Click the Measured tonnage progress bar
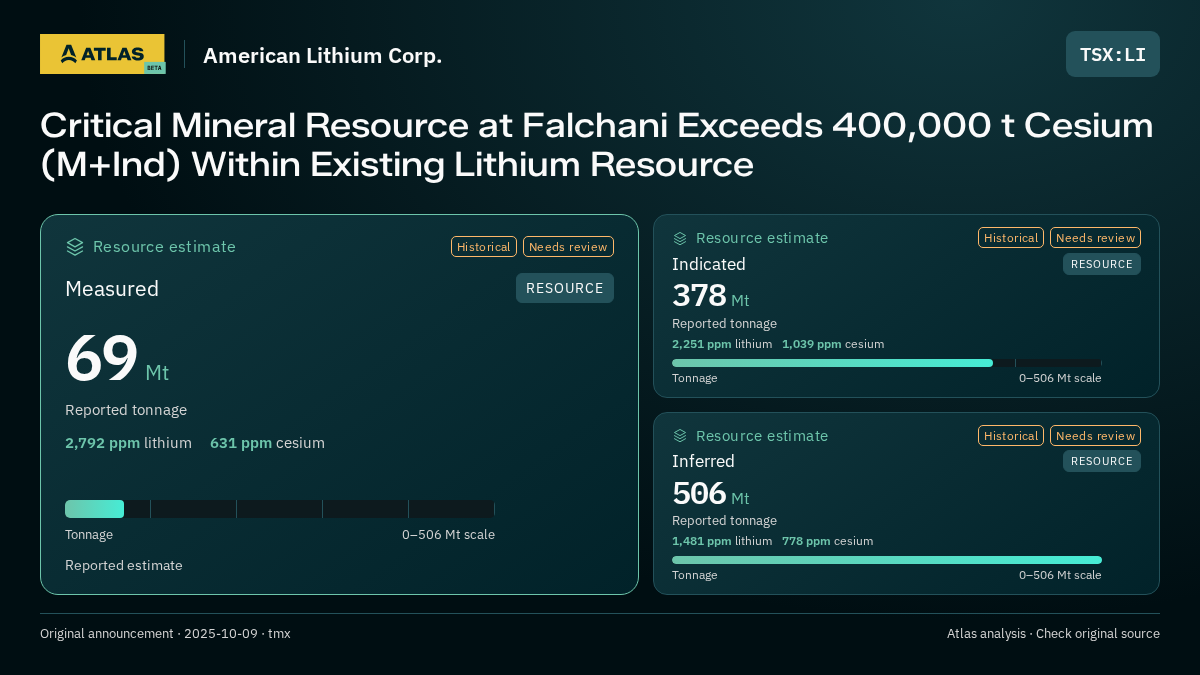 click(280, 509)
